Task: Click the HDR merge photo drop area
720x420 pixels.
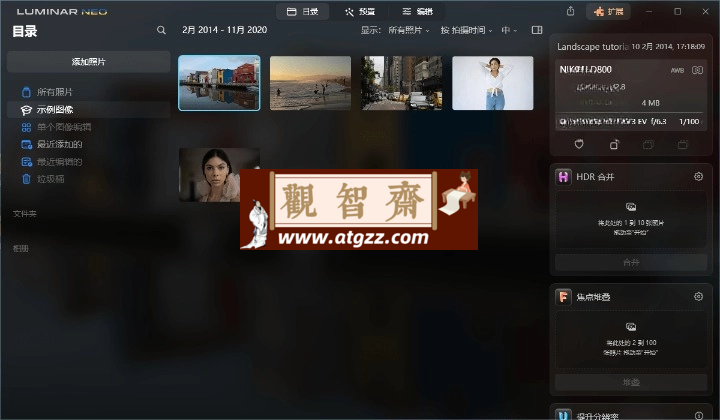Action: (631, 219)
